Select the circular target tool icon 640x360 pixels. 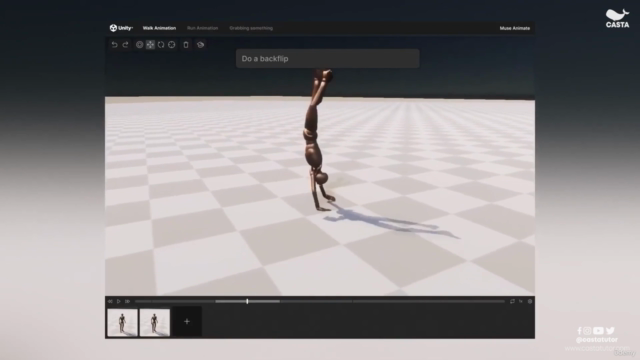[x=140, y=44]
